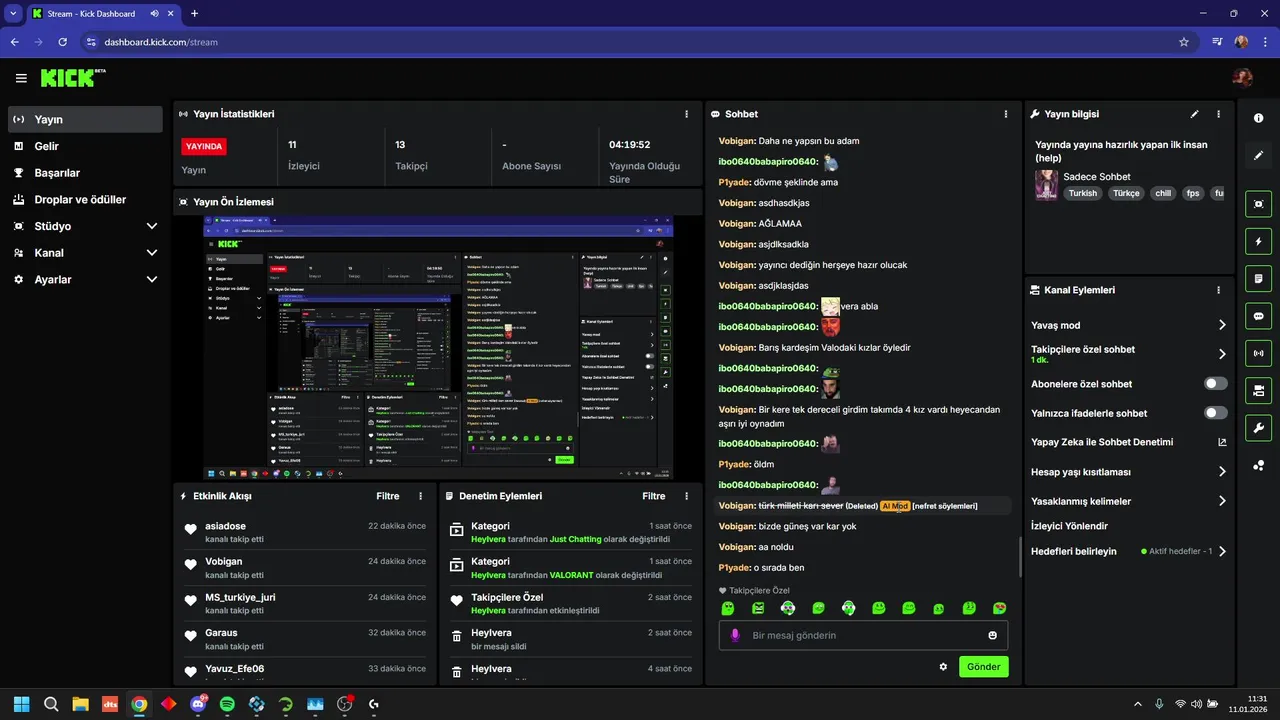Bookmark this page with the star icon
Viewport: 1280px width, 720px height.
tap(1184, 42)
